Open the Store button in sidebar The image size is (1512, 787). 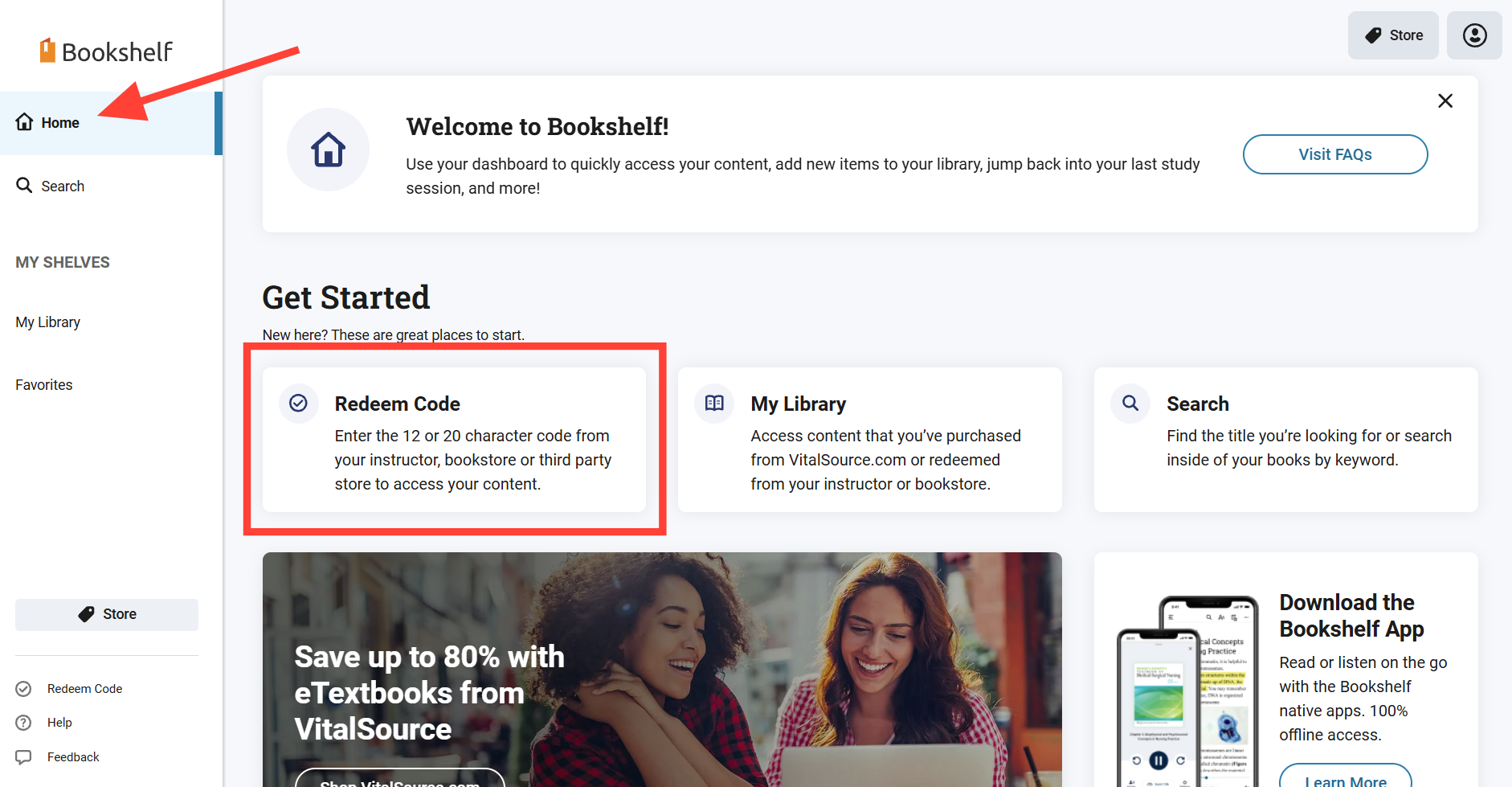click(x=107, y=614)
